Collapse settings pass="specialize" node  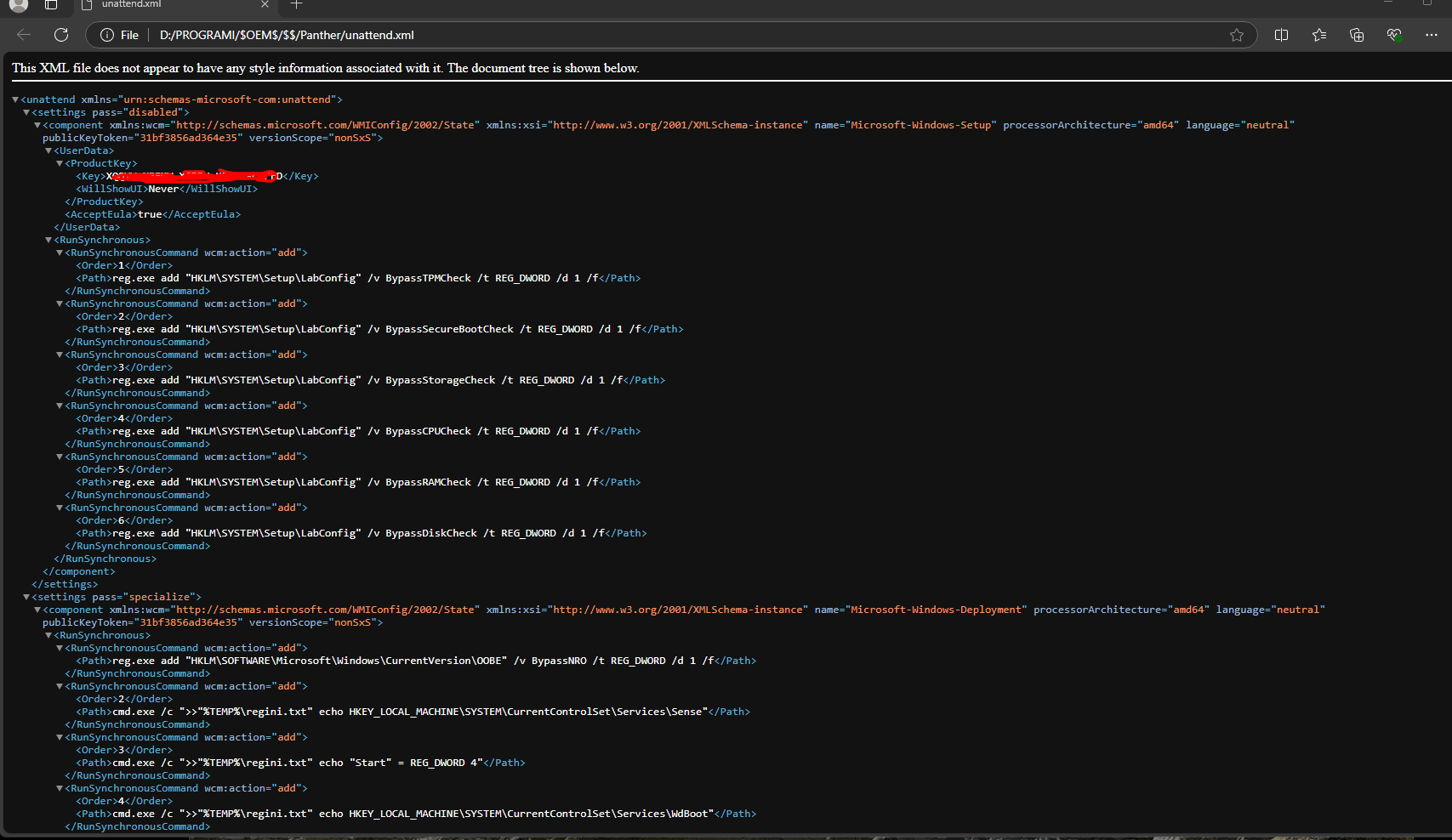[x=26, y=597]
